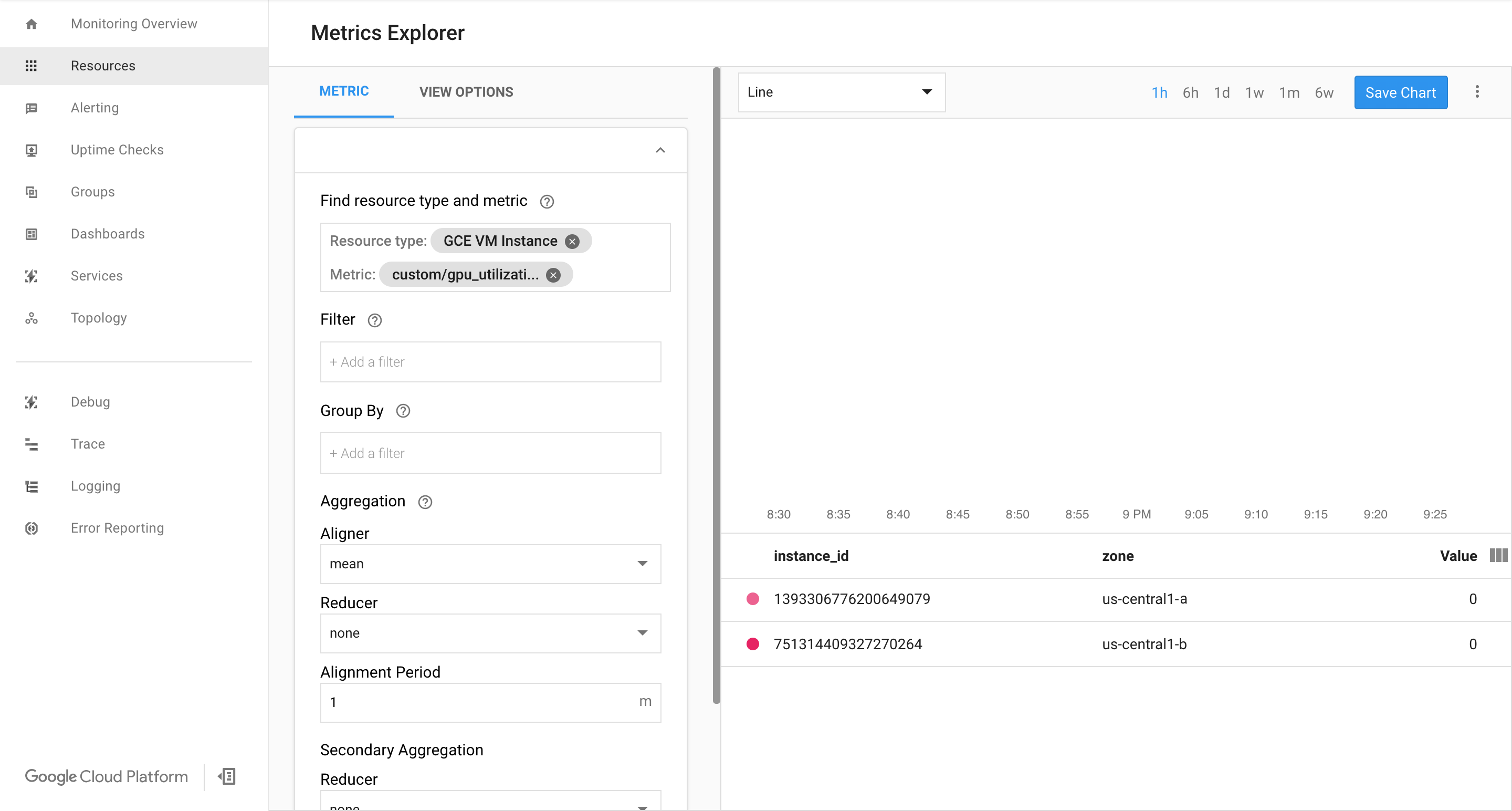Click the Monitoring Overview home icon

tap(31, 23)
